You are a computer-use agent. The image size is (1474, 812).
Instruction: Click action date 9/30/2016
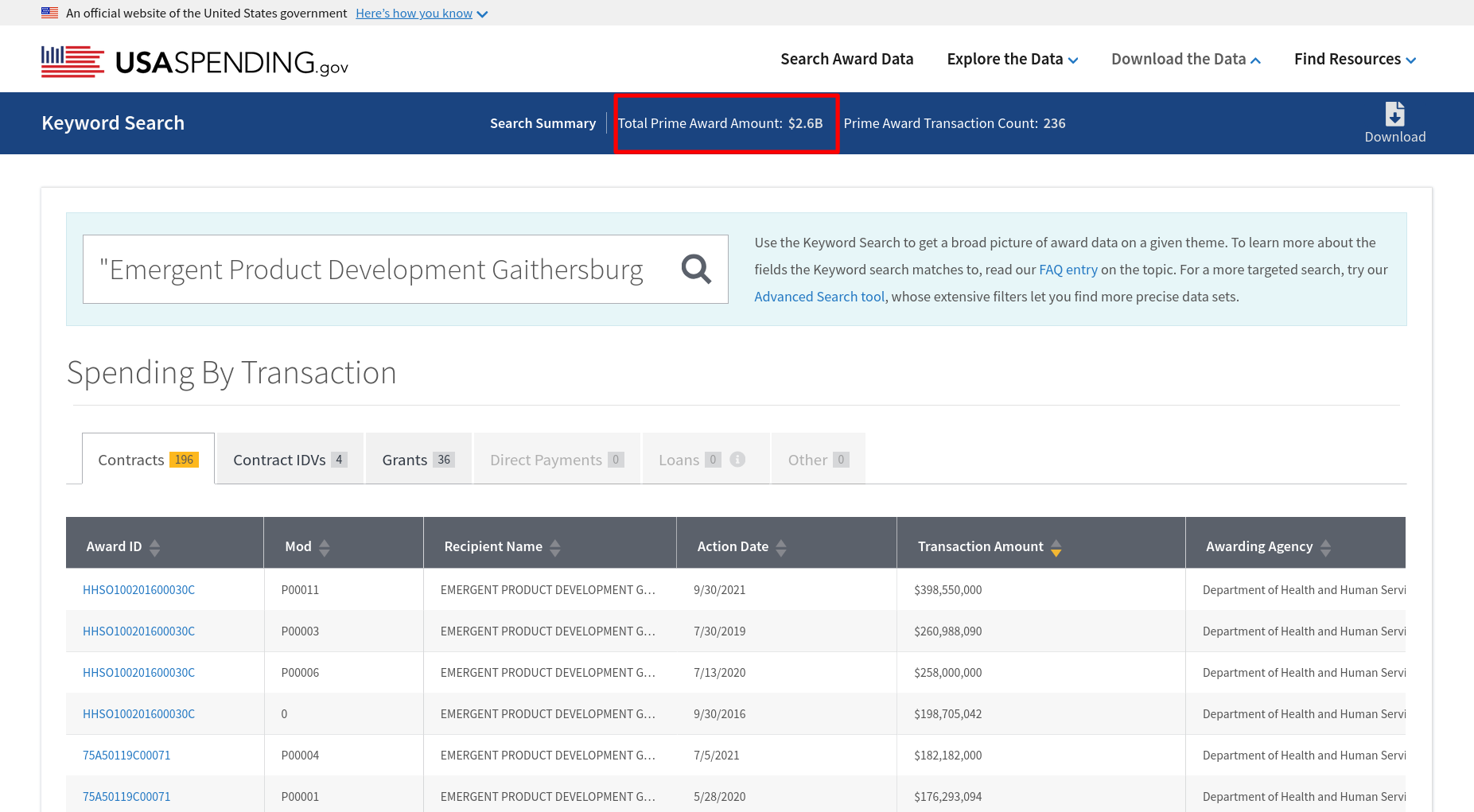pos(719,713)
